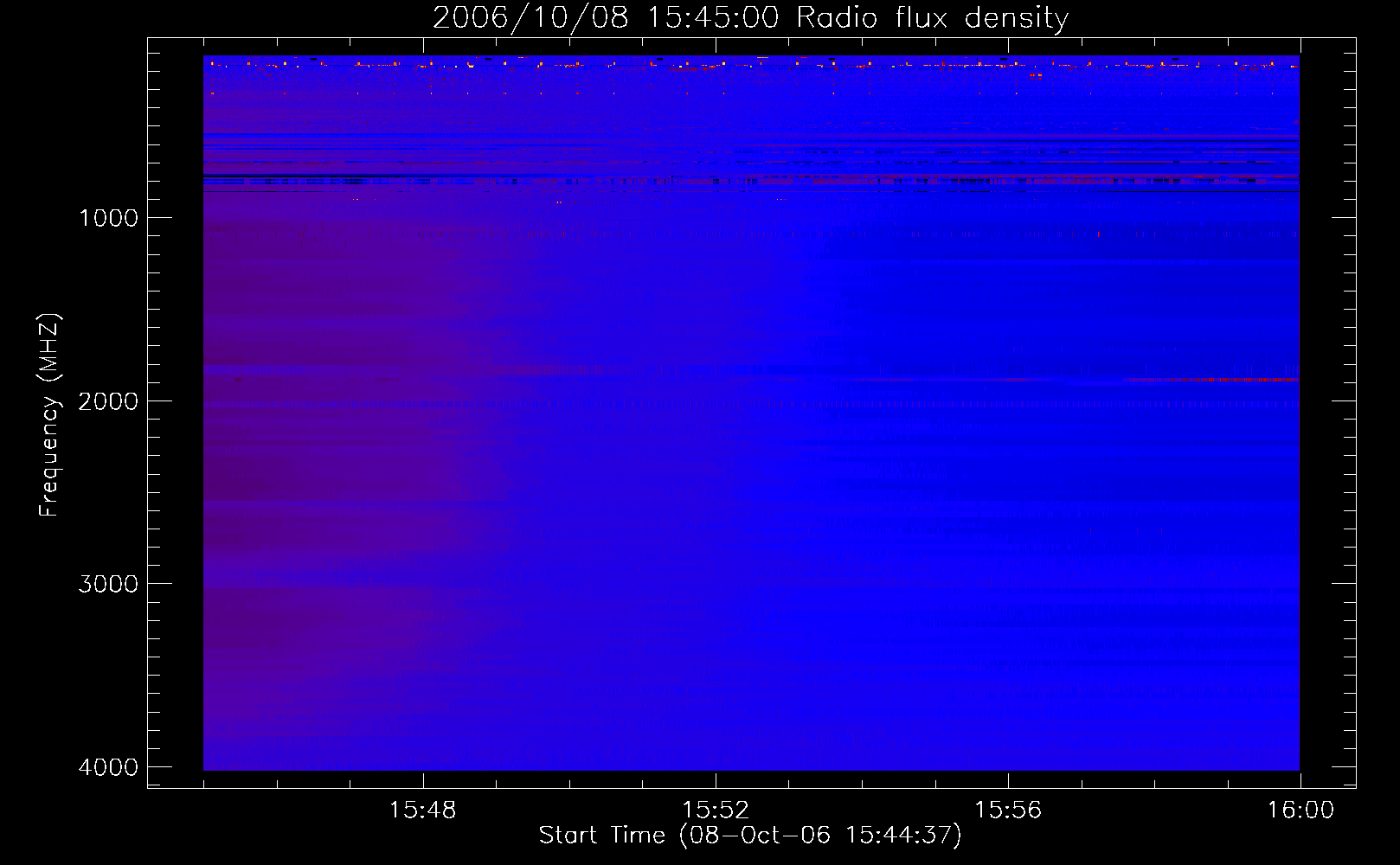Click the 3000 frequency tick label
This screenshot has height=865, width=1400.
(108, 584)
